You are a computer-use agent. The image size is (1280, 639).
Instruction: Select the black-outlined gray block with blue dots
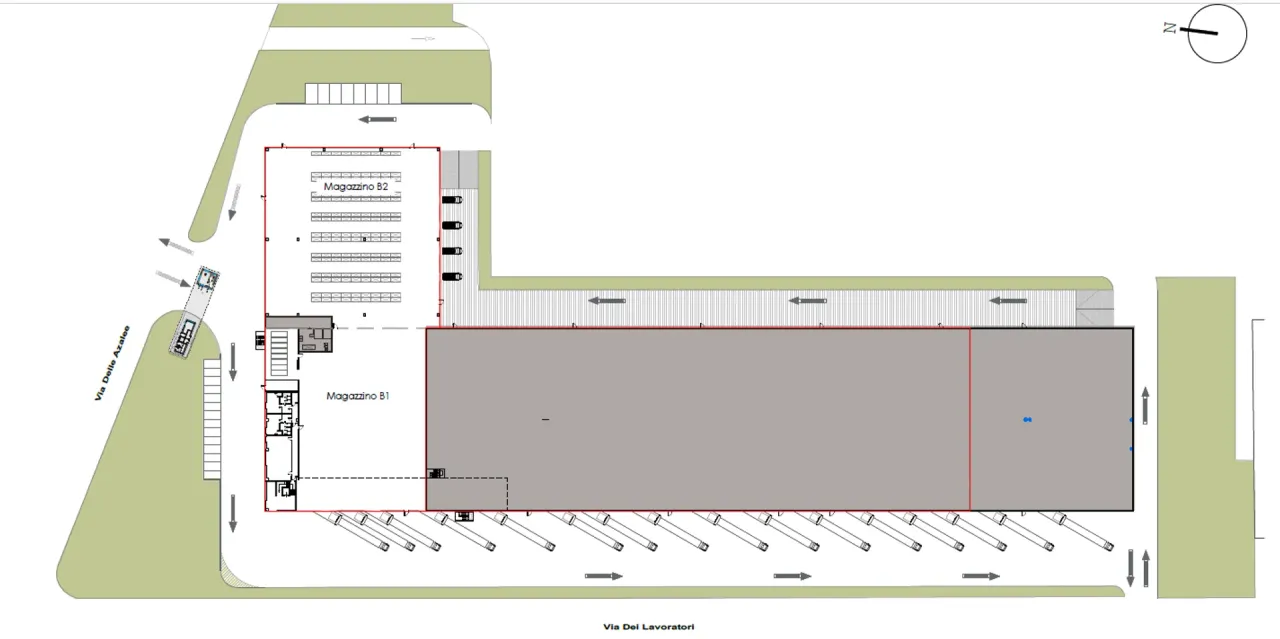(1052, 419)
